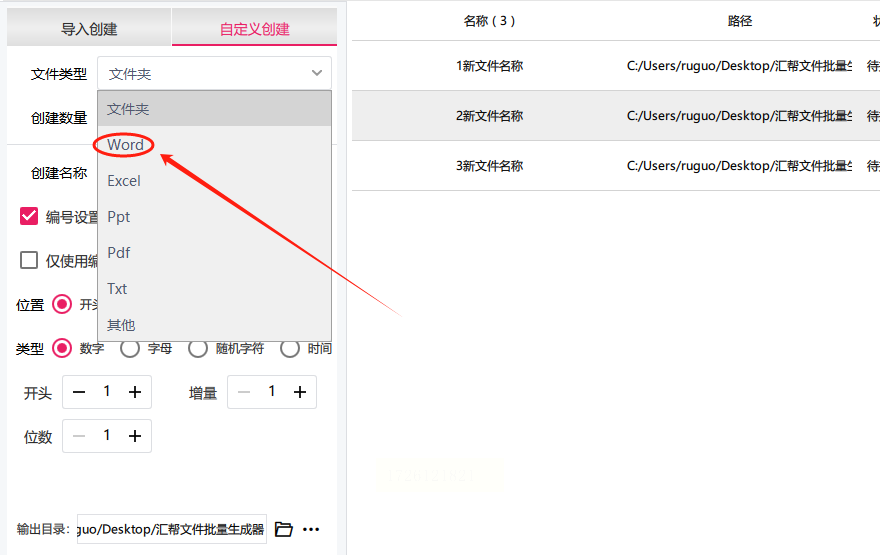This screenshot has height=555, width=880.
Task: Increase the 位数 value with plus
Action: point(135,435)
